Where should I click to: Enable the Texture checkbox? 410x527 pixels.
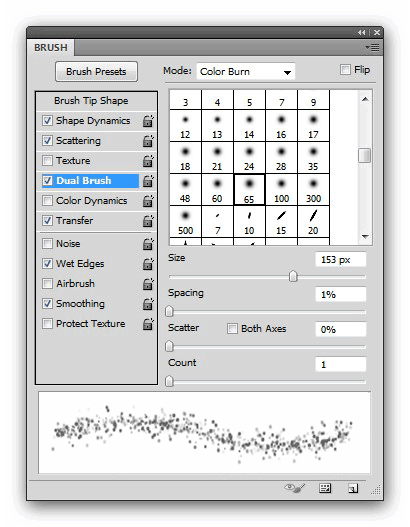click(x=47, y=160)
